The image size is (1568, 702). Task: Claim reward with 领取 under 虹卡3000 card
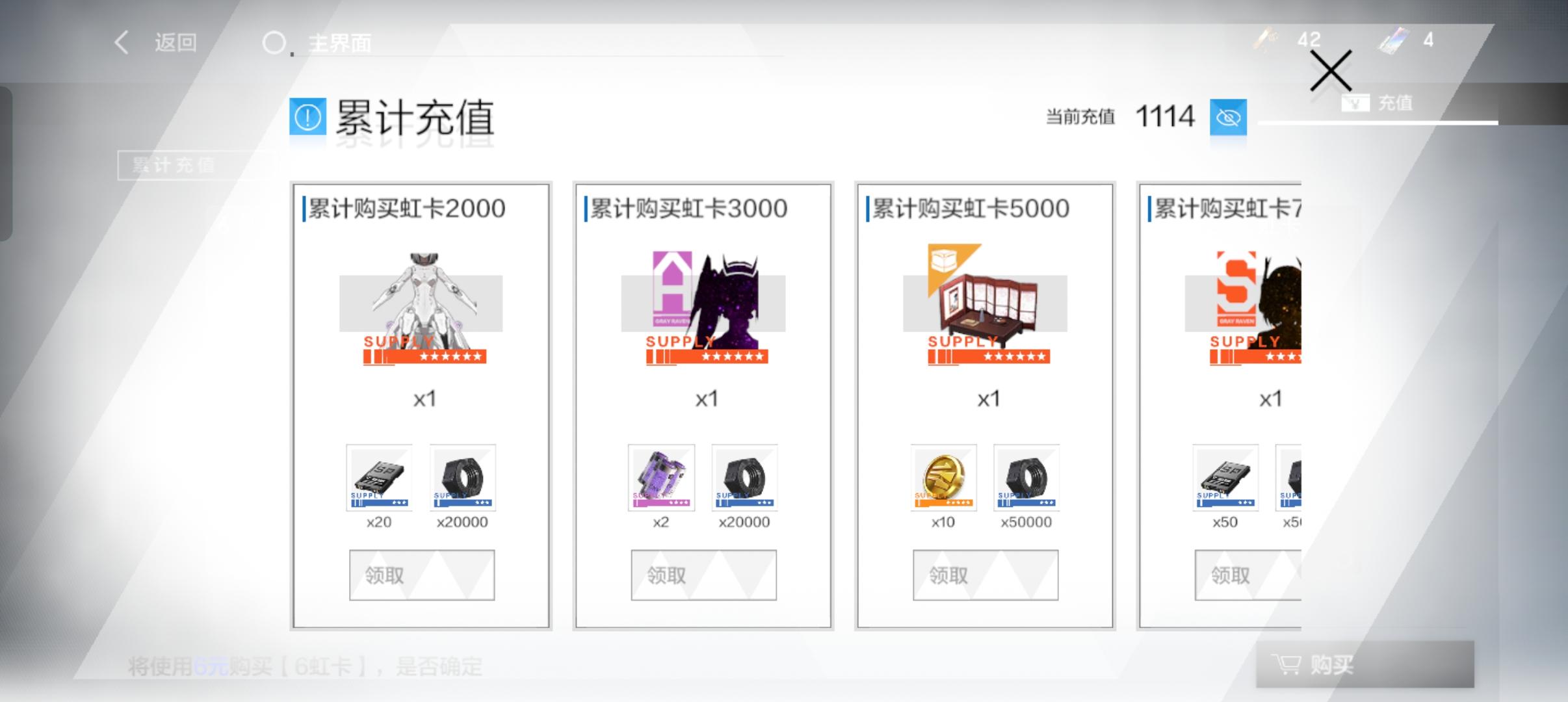pos(703,575)
